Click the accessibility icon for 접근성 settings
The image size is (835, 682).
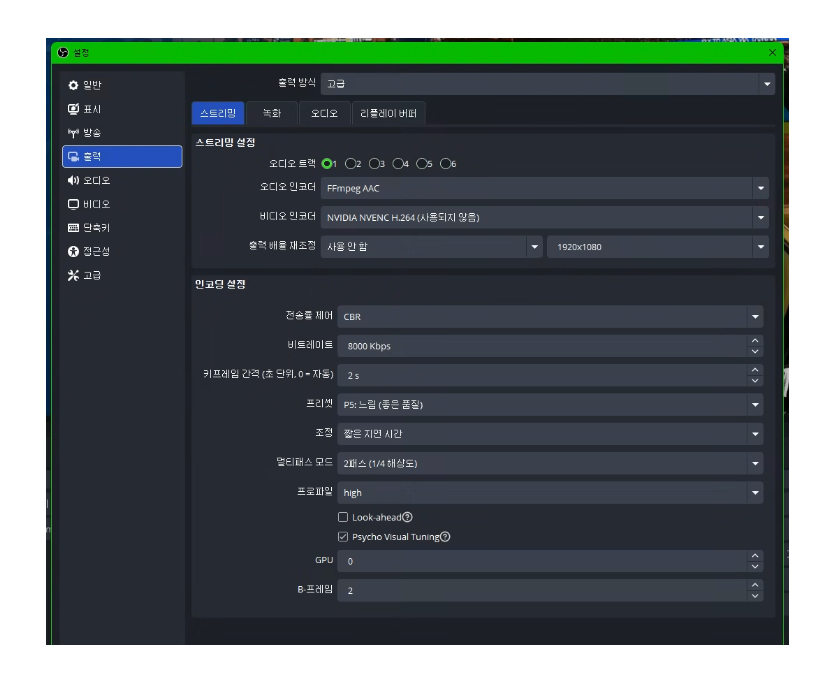click(x=73, y=252)
